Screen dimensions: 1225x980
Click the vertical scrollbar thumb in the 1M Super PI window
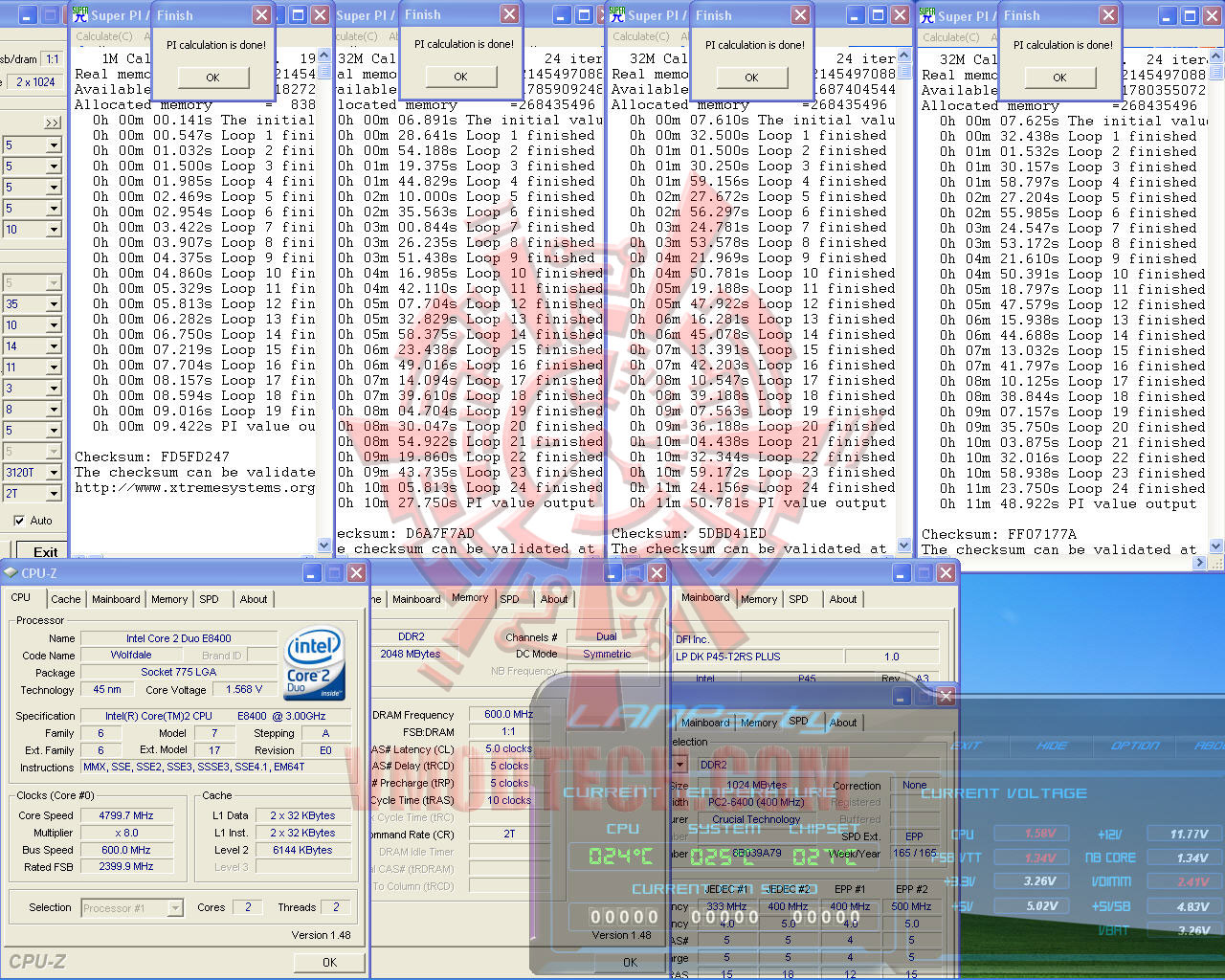tap(323, 72)
